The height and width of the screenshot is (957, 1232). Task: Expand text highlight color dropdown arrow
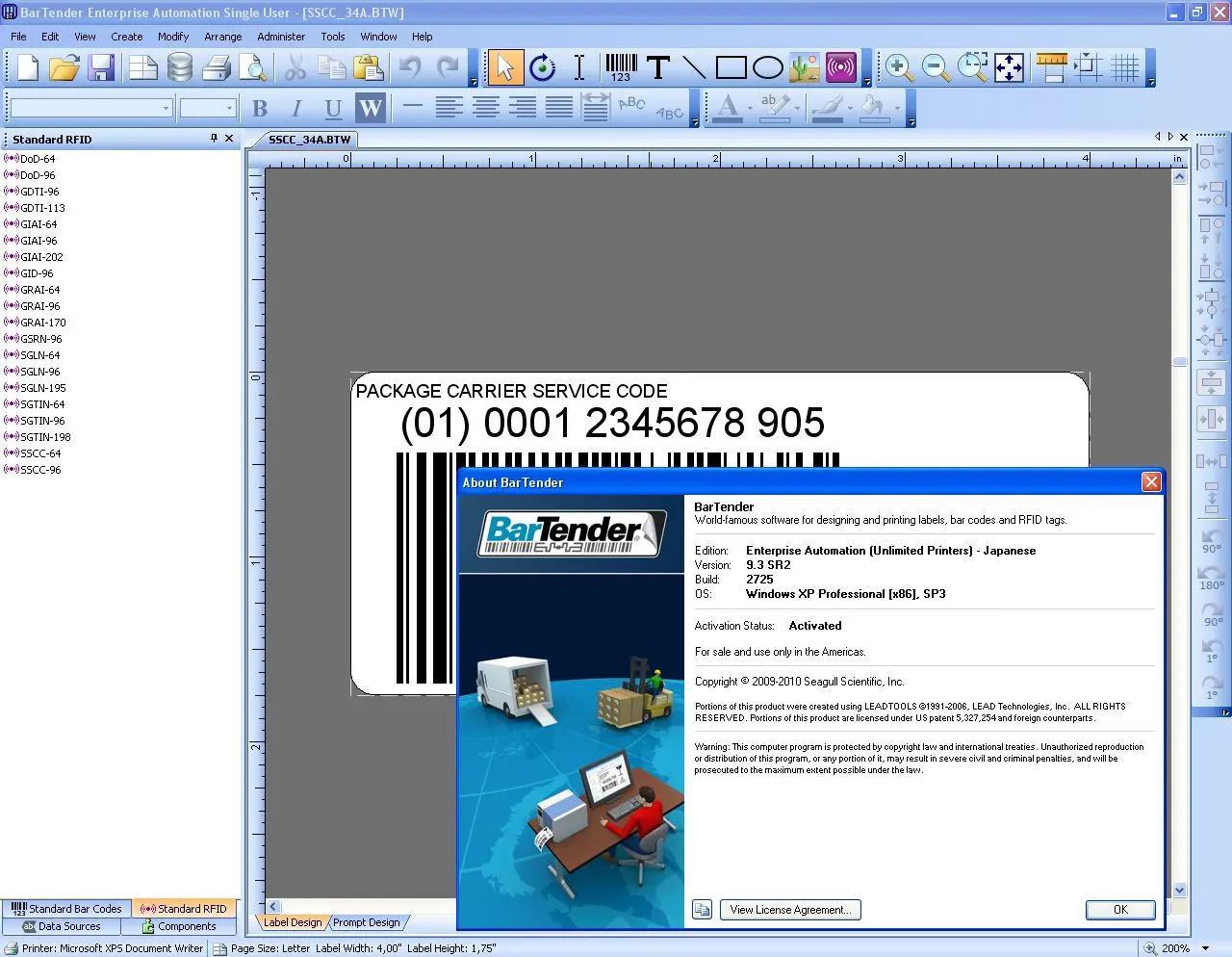click(797, 109)
